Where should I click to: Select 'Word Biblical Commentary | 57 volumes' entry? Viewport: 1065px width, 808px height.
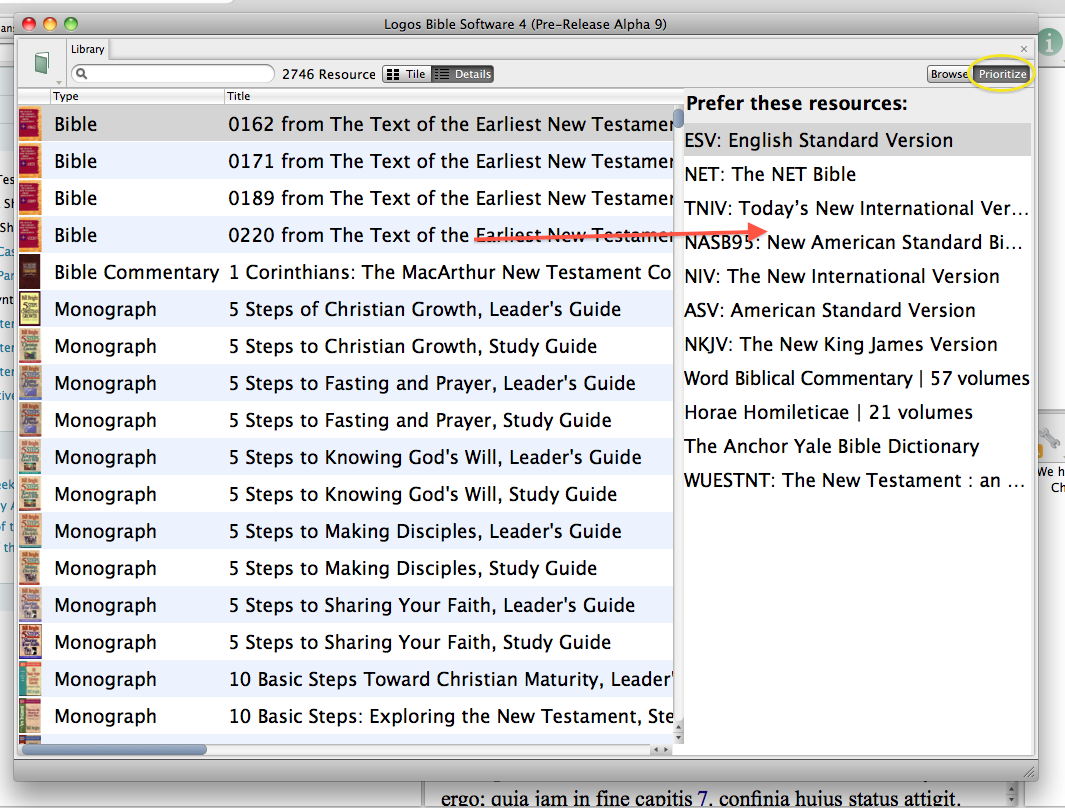click(857, 378)
